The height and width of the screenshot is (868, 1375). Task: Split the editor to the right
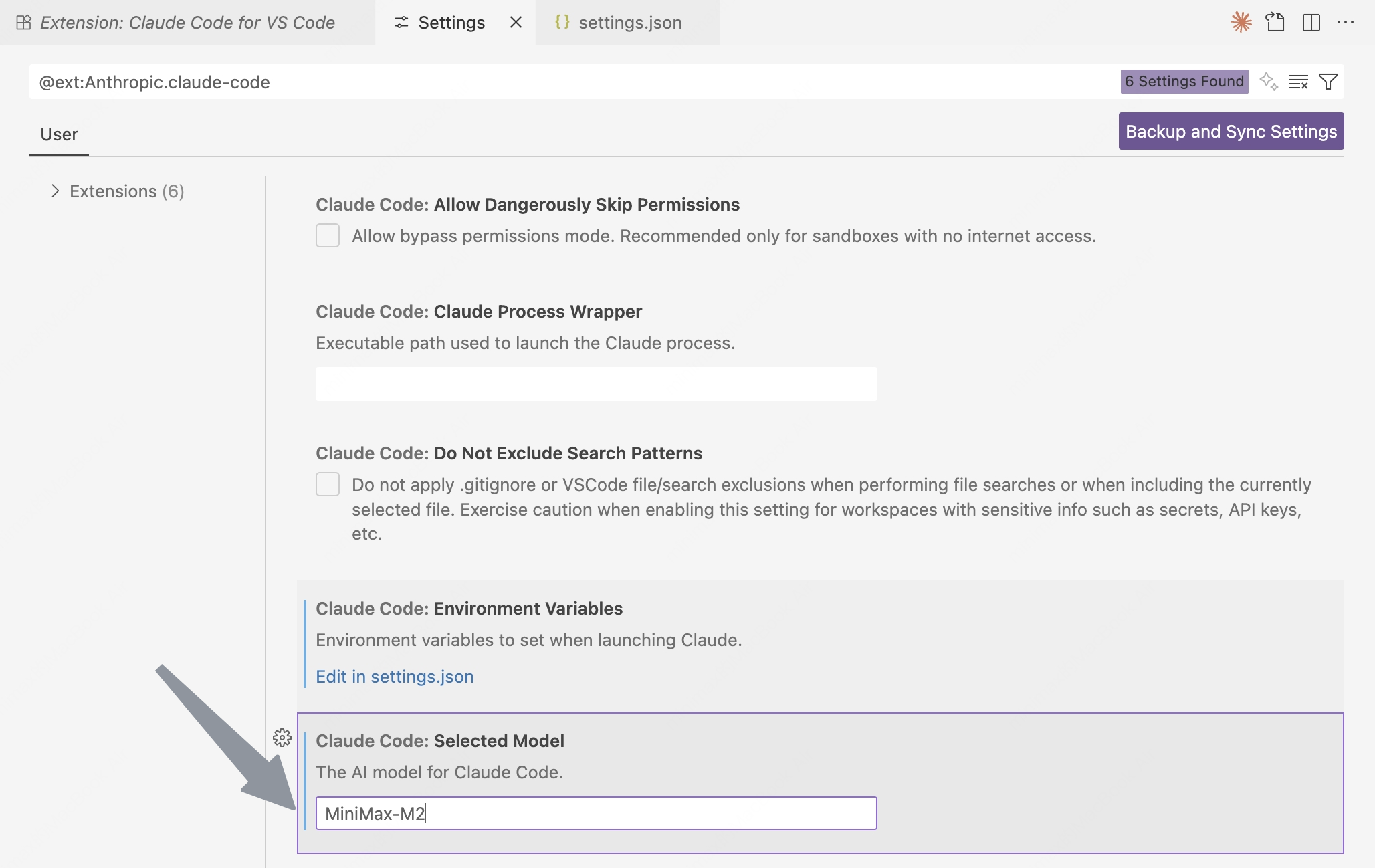click(1311, 23)
